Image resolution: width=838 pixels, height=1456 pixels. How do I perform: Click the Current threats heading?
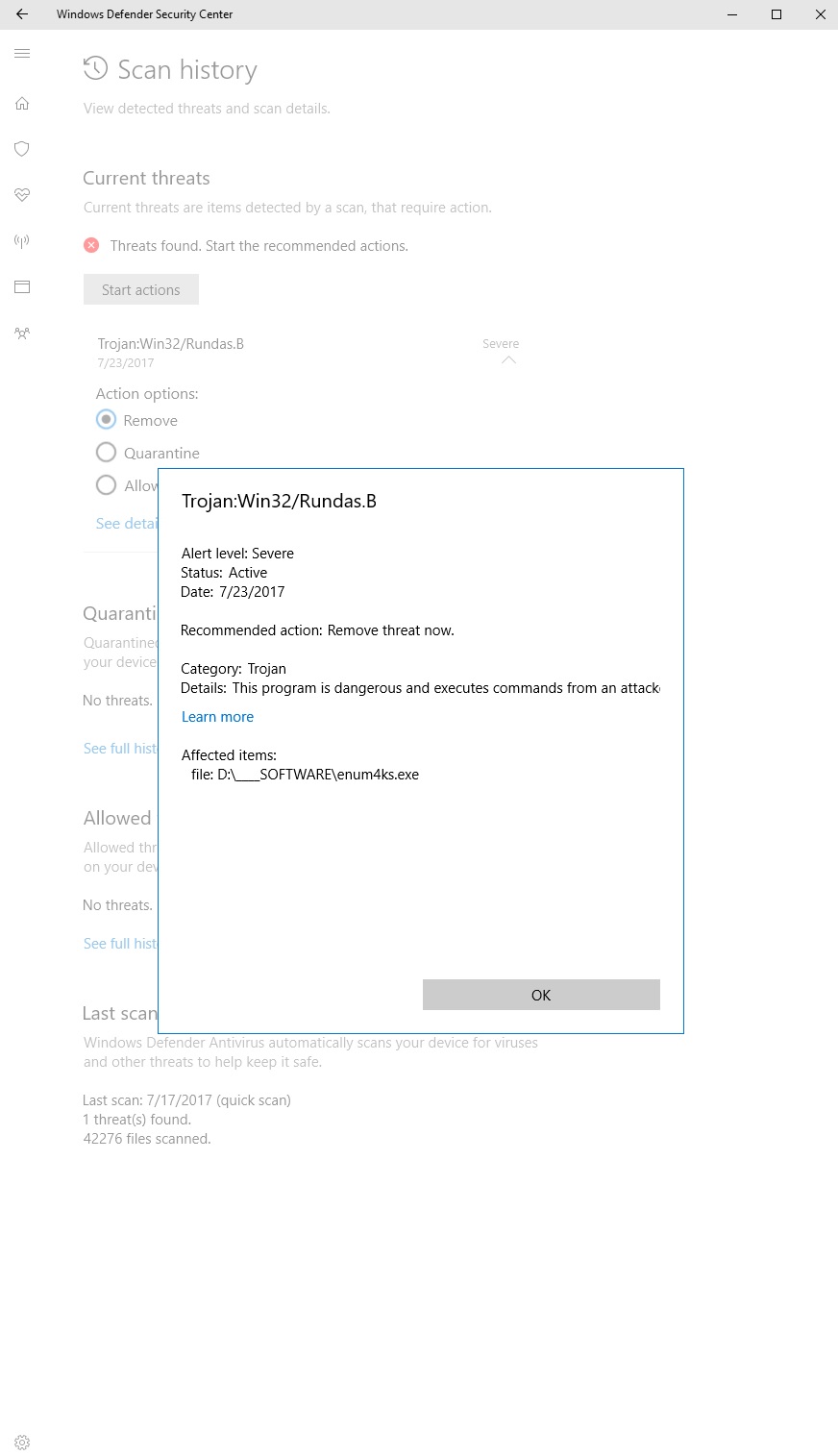click(146, 178)
